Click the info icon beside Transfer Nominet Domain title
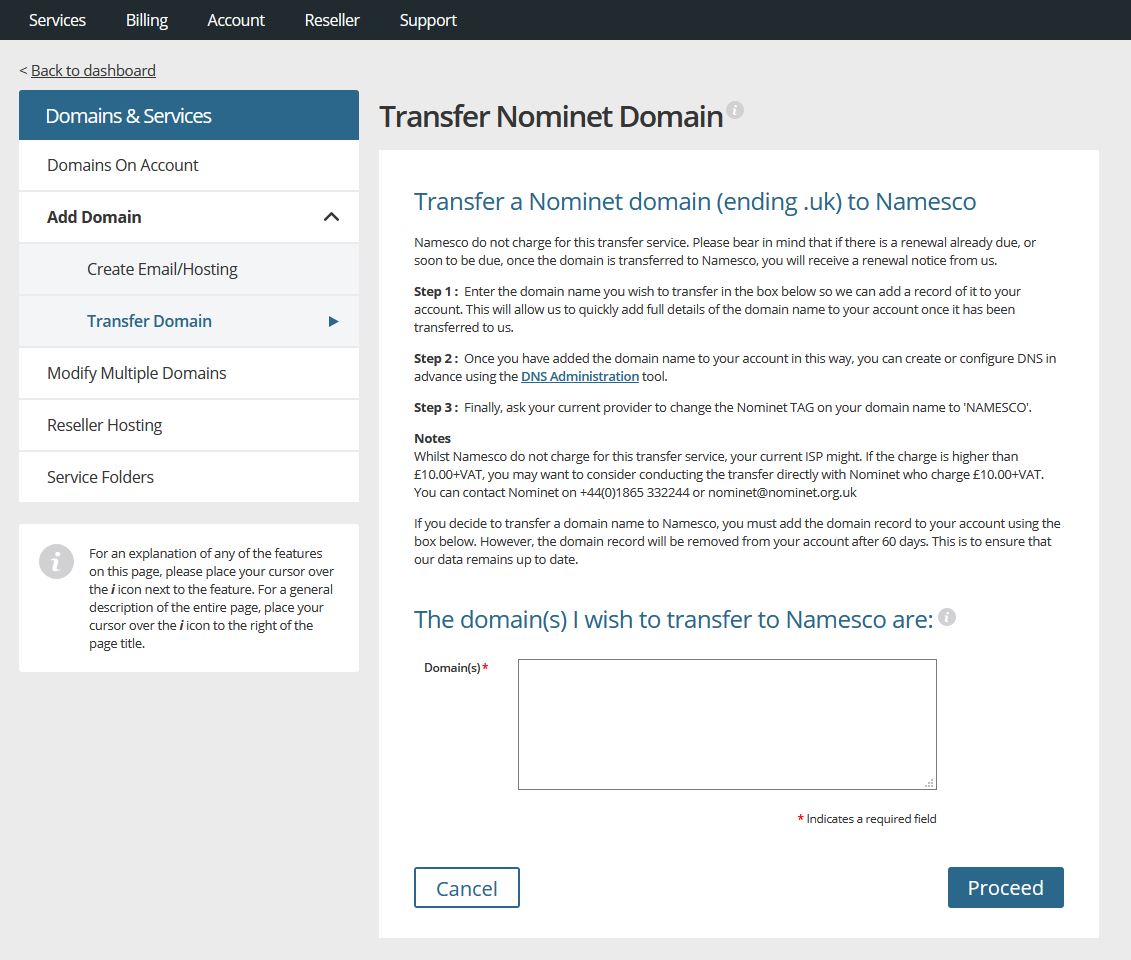Image resolution: width=1131 pixels, height=960 pixels. click(x=735, y=110)
